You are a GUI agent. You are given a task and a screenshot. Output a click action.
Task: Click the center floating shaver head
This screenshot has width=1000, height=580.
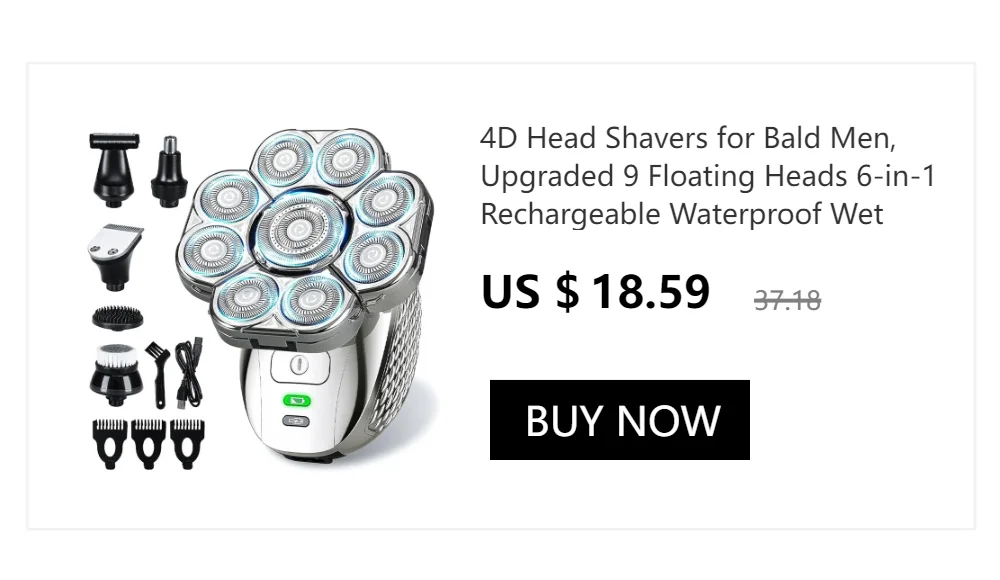pyautogui.click(x=298, y=230)
